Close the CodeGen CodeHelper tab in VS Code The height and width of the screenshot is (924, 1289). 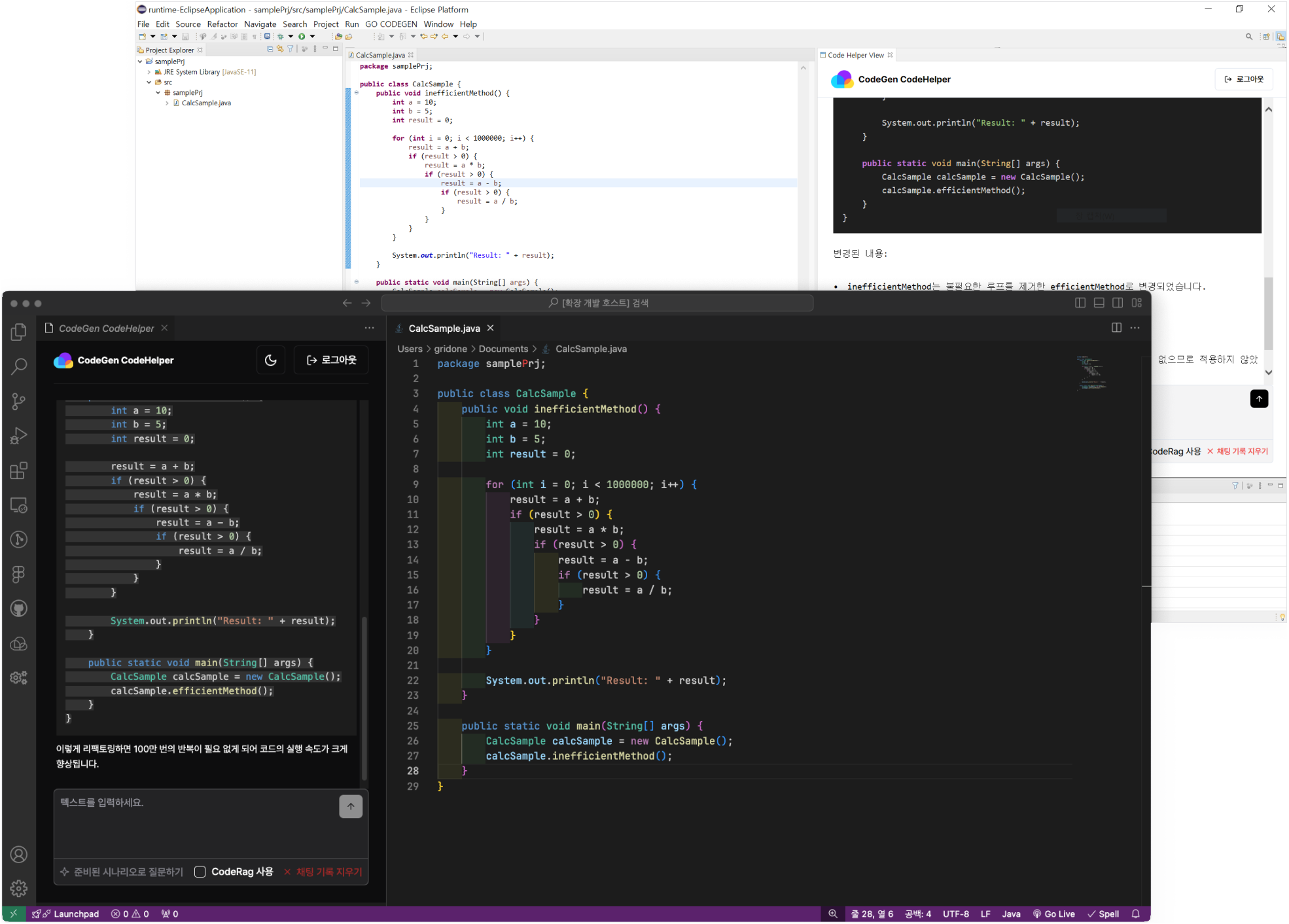click(x=164, y=328)
